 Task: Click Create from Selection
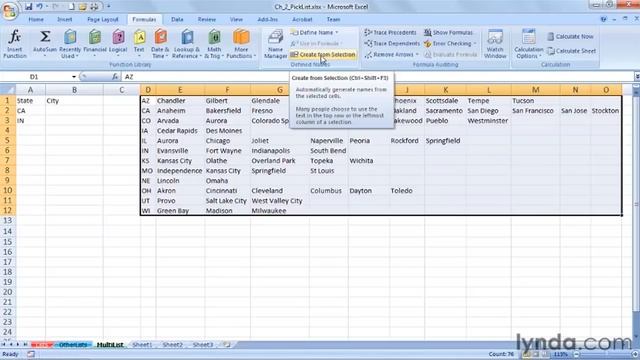323,54
